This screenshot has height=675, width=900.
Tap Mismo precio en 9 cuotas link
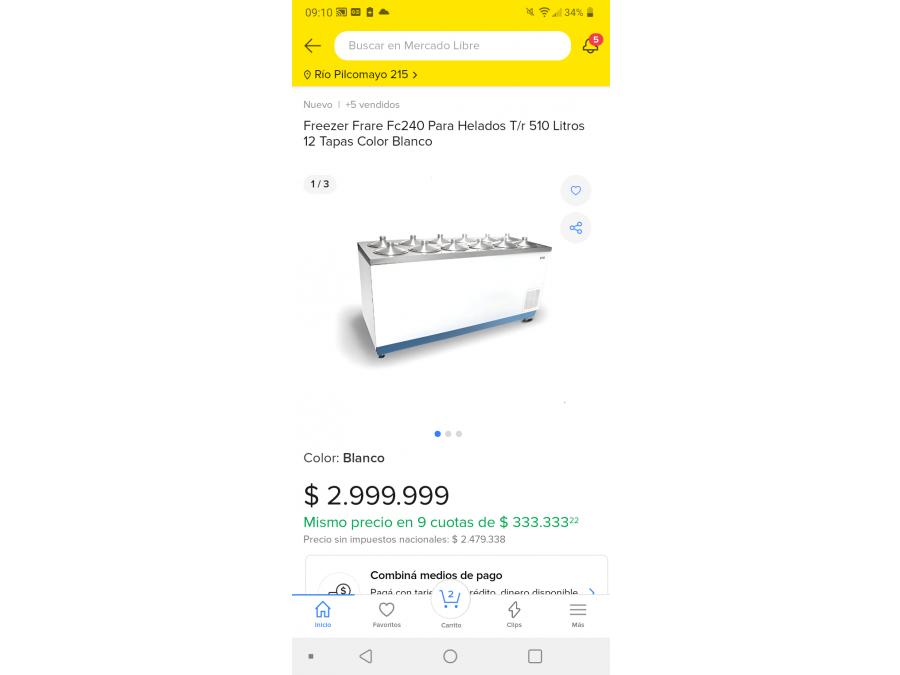(440, 522)
